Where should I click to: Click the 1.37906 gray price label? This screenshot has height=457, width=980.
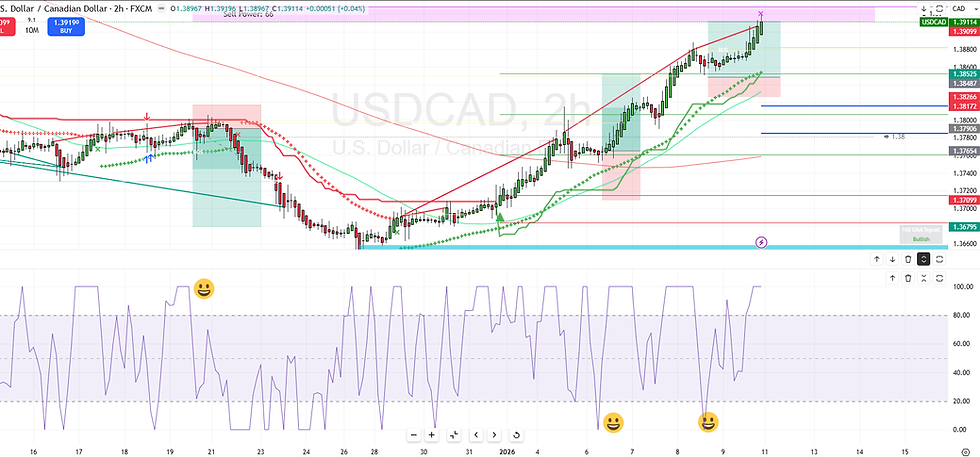[x=963, y=129]
